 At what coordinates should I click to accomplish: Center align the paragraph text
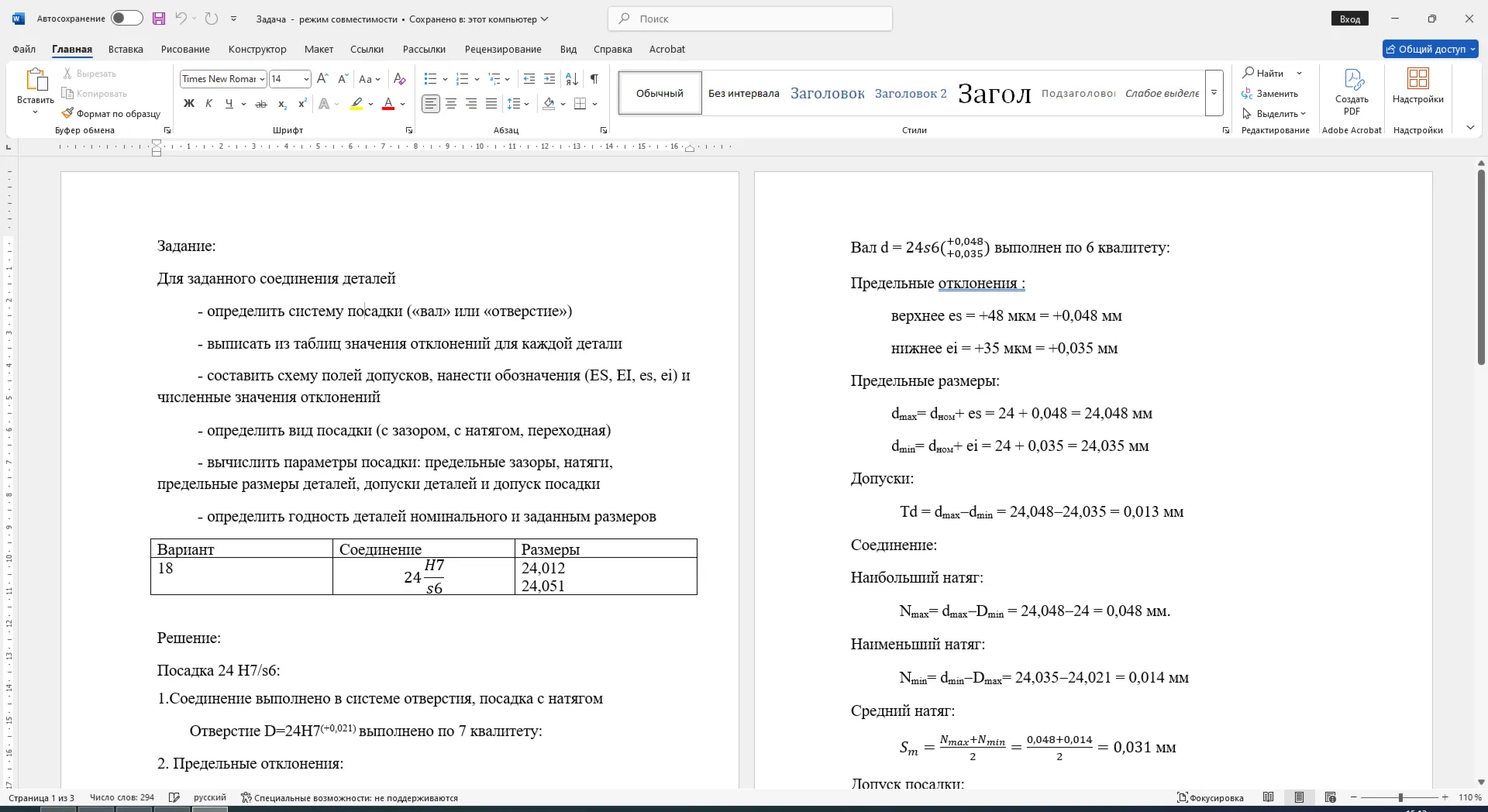tap(451, 104)
